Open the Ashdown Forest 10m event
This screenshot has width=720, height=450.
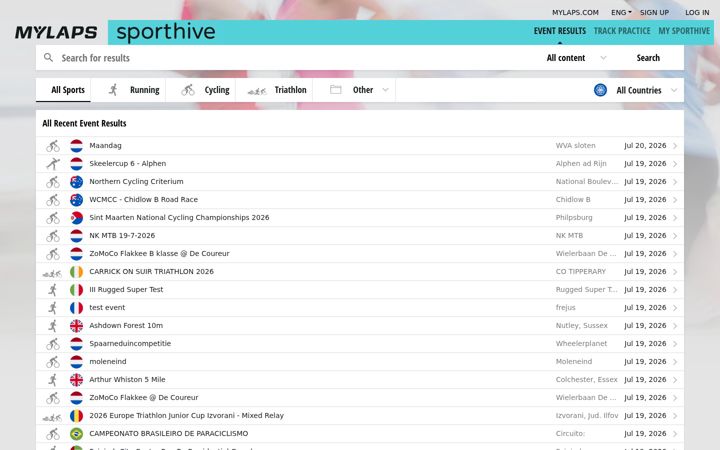360,326
